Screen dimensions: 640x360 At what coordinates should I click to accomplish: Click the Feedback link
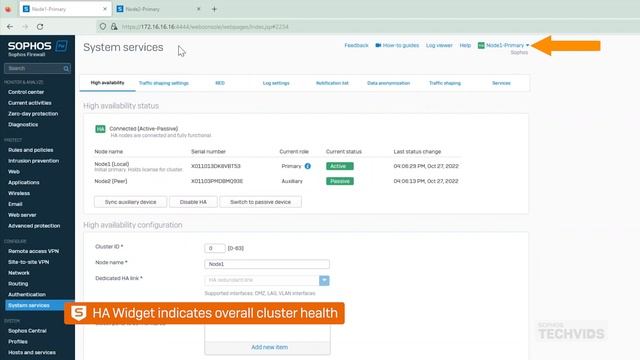point(356,45)
